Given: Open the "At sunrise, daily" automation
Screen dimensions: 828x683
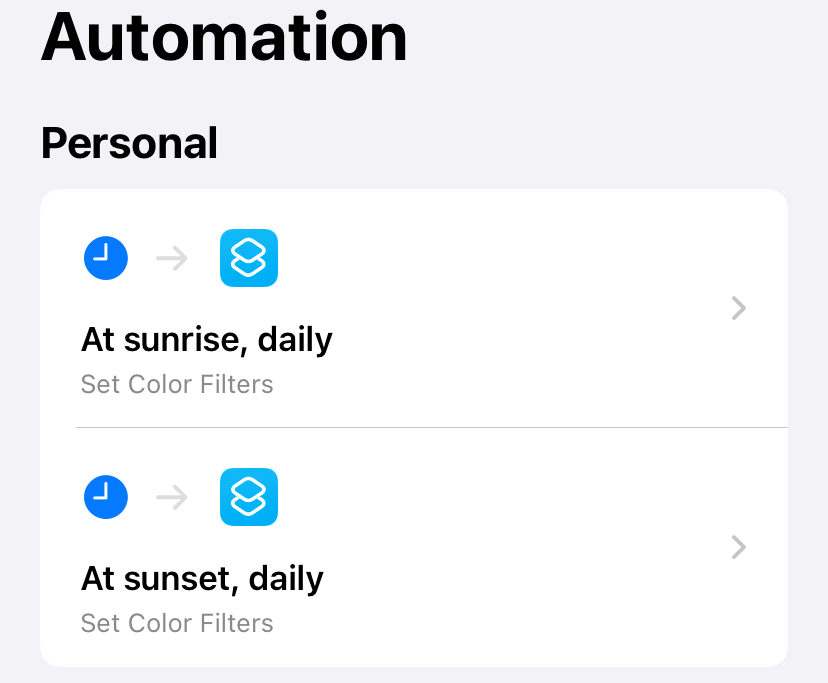Looking at the screenshot, I should point(206,340).
